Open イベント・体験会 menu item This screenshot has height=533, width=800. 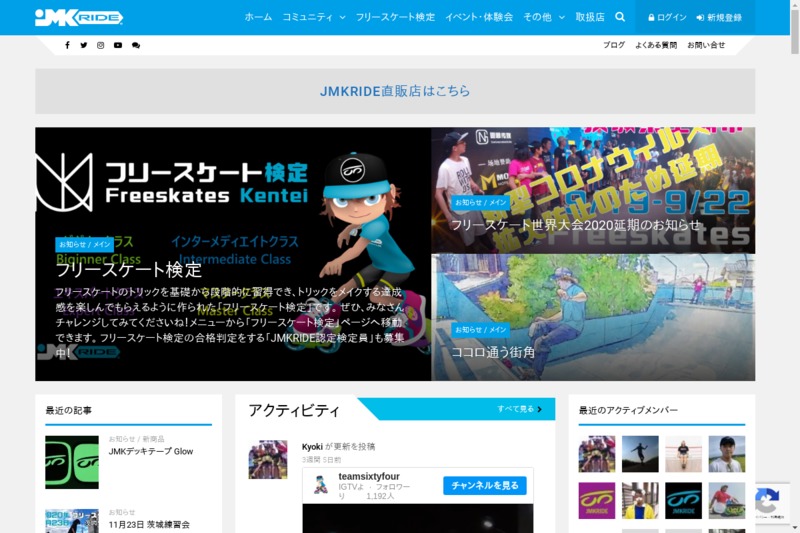pos(479,17)
